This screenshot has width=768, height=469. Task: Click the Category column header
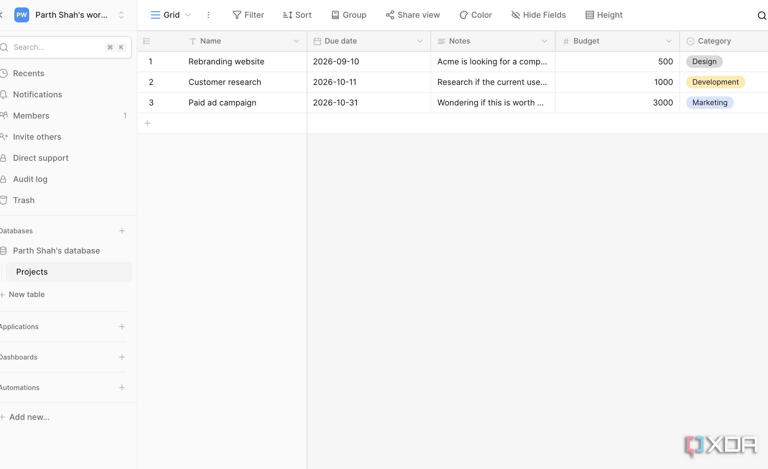click(x=723, y=41)
